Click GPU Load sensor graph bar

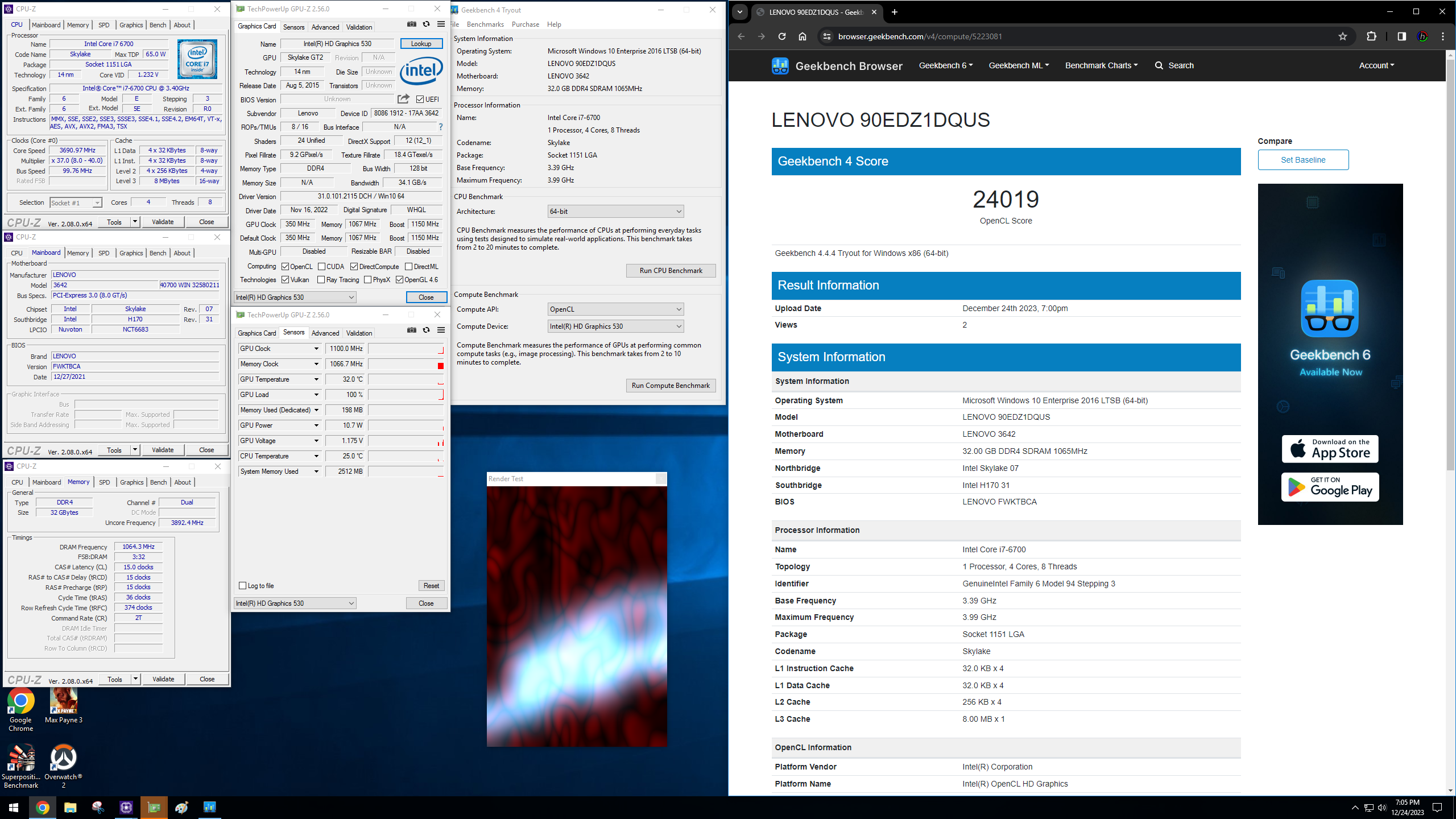pos(406,395)
